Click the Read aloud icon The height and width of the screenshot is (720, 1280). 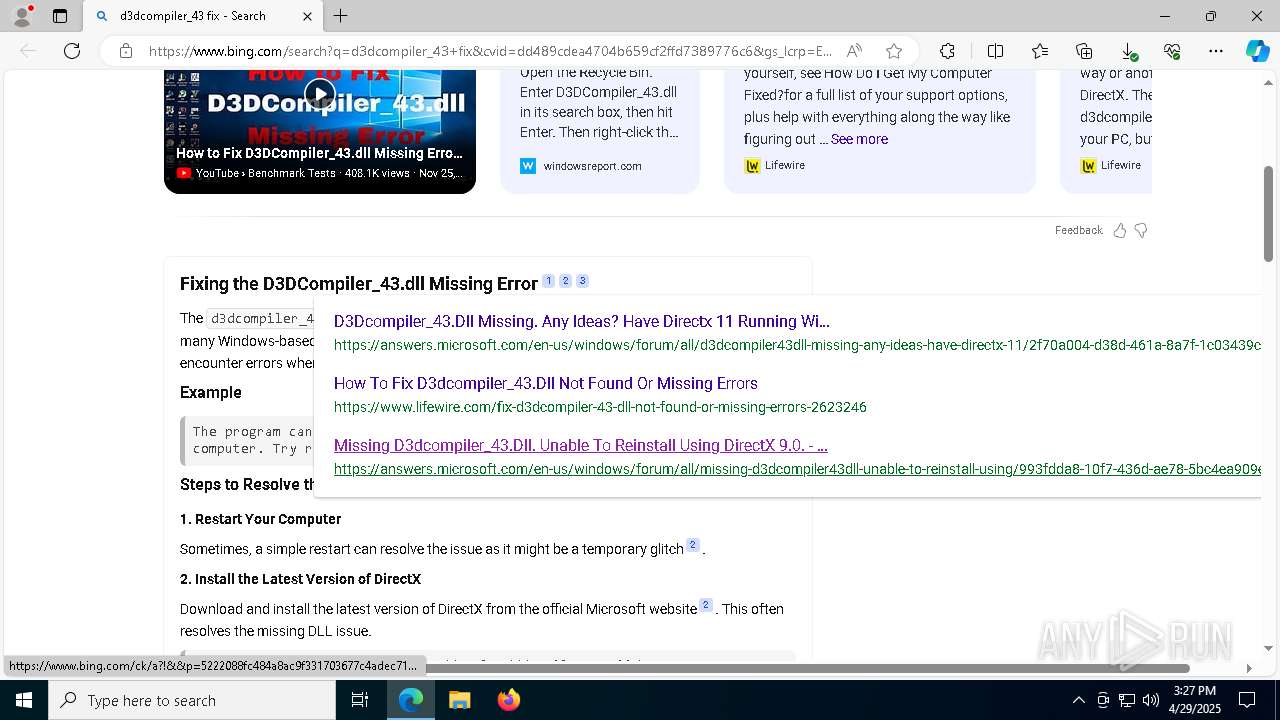[854, 51]
